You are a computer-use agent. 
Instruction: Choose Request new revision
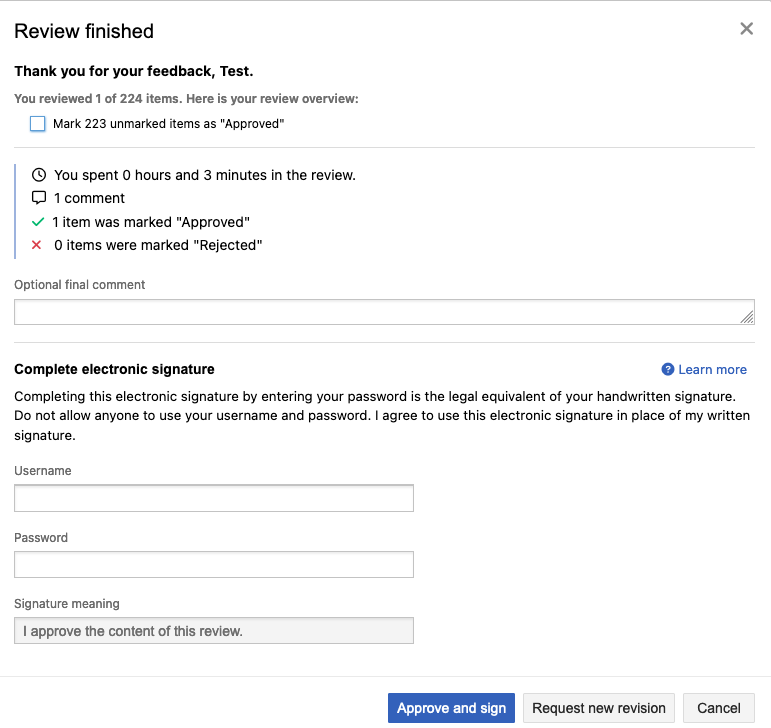(x=598, y=708)
